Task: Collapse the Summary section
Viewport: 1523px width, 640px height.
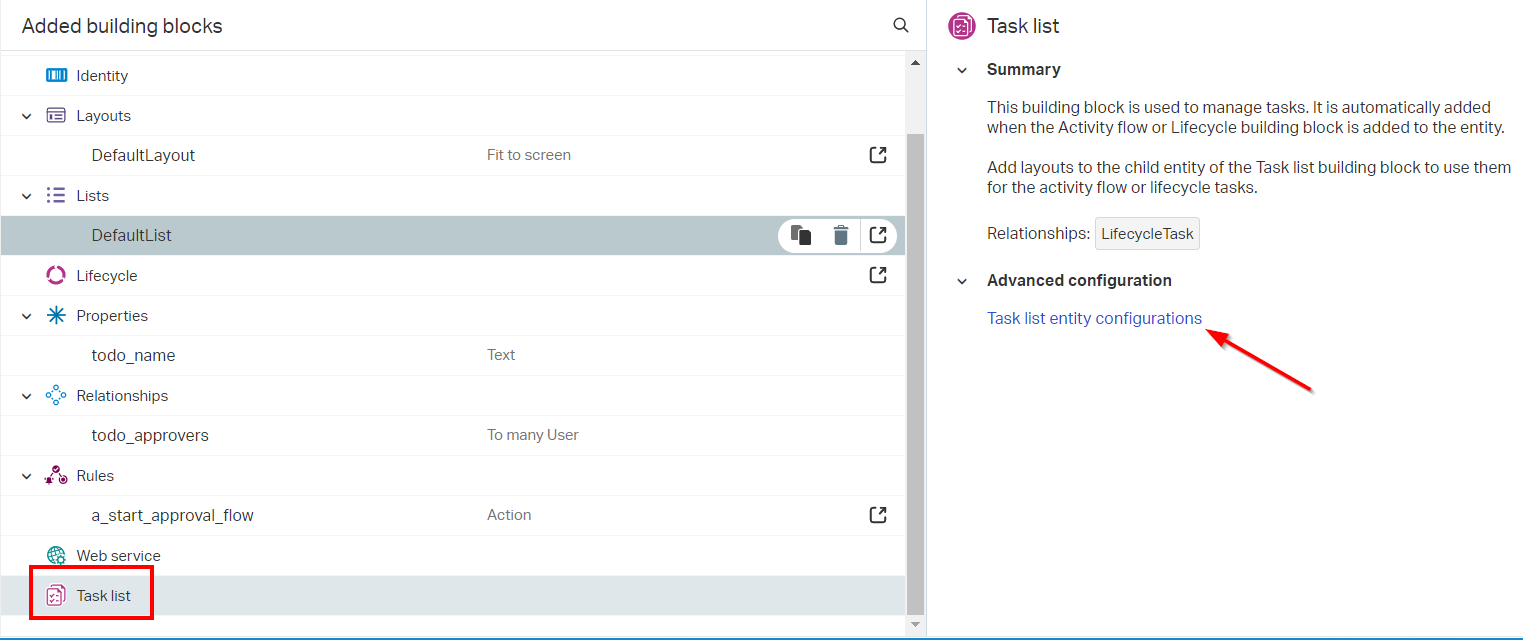Action: 962,70
